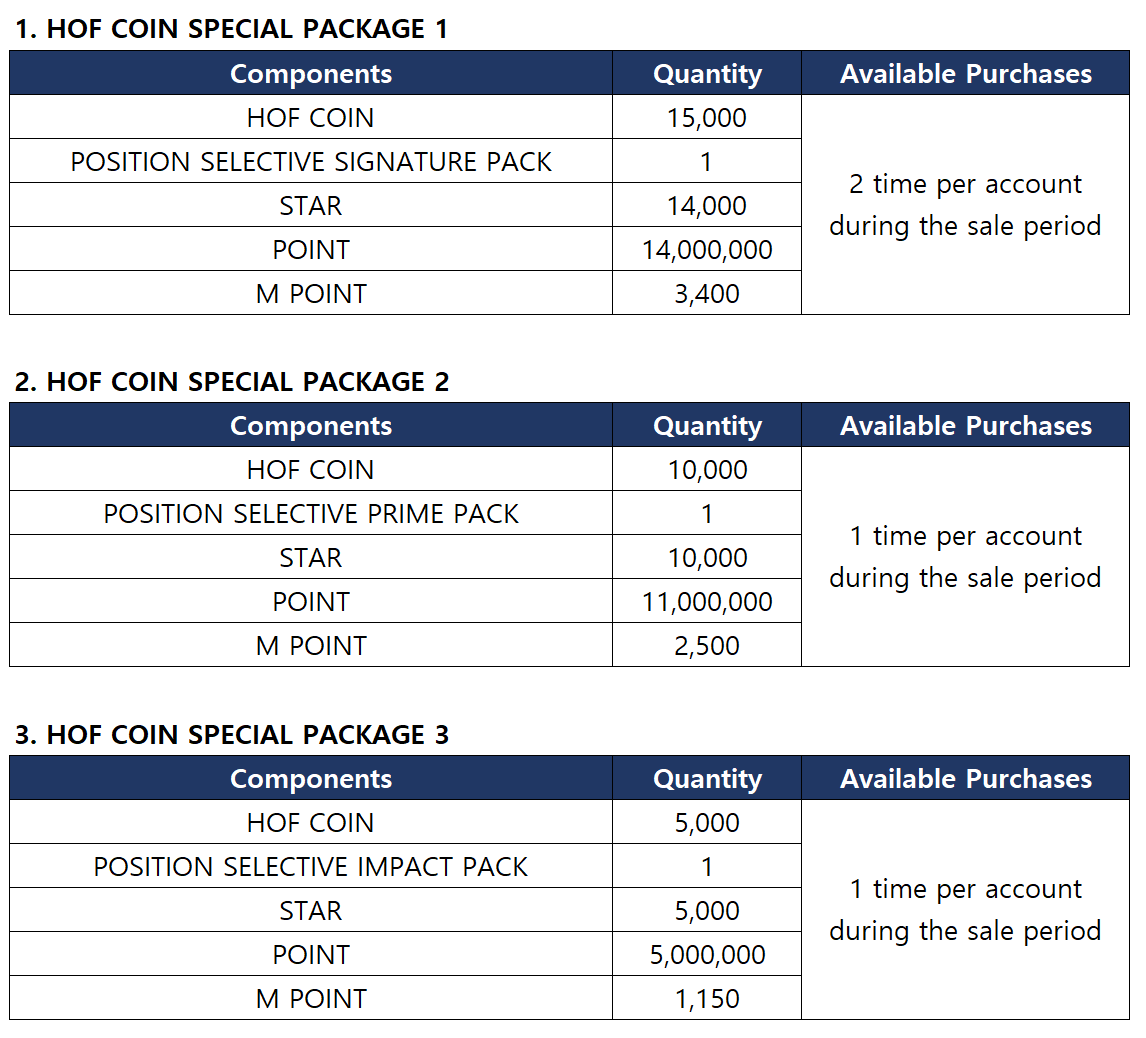This screenshot has width=1146, height=1038.
Task: Select the POSITION SELECTIVE PRIME PACK cell
Action: click(x=311, y=514)
